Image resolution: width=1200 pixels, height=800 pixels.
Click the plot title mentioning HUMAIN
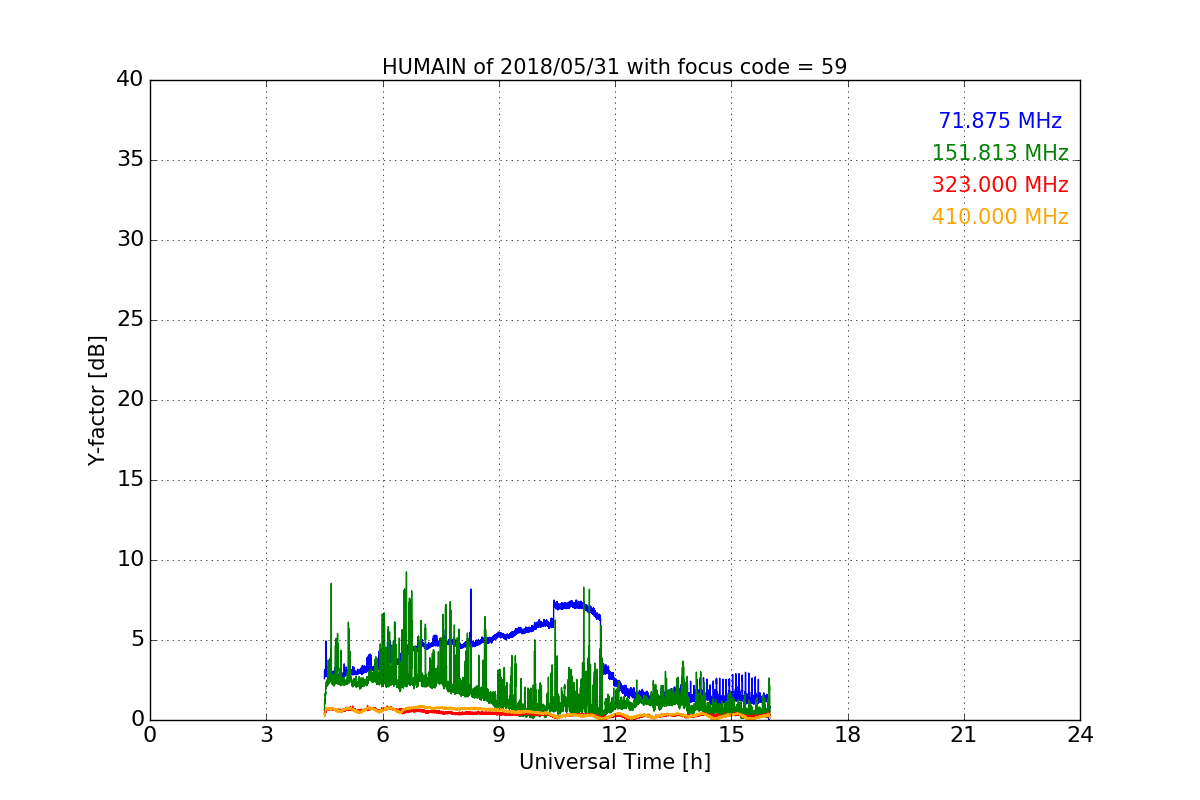614,67
